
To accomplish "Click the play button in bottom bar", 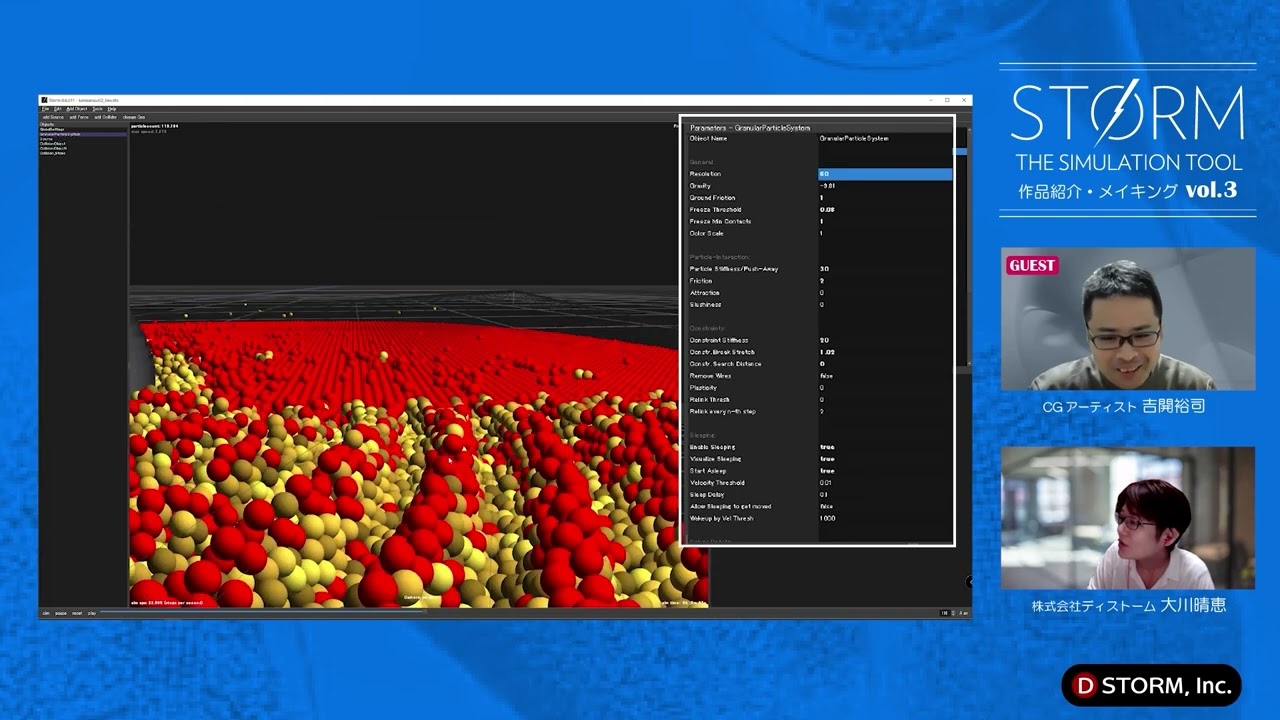I will [92, 613].
